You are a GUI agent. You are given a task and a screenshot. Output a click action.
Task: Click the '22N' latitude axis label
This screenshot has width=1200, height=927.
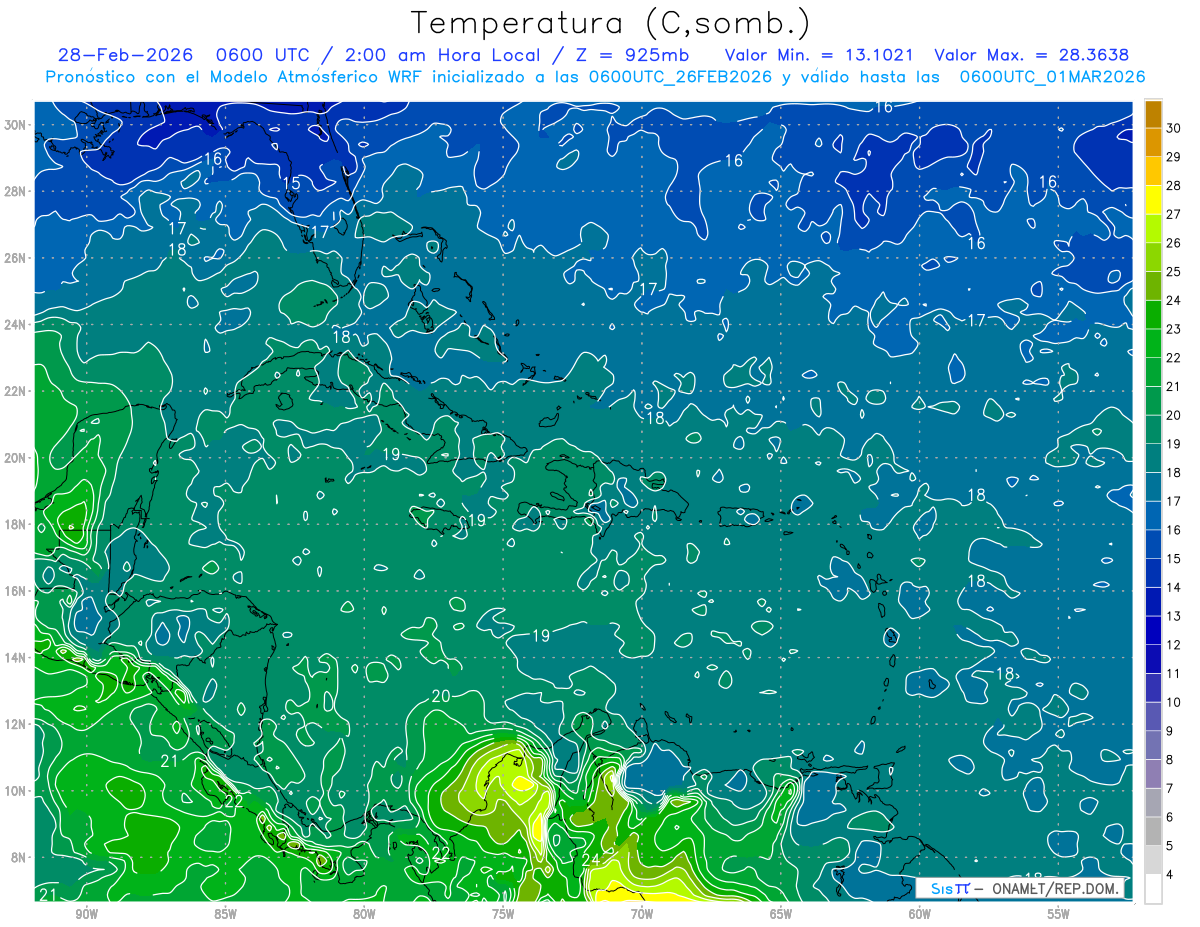pos(15,391)
